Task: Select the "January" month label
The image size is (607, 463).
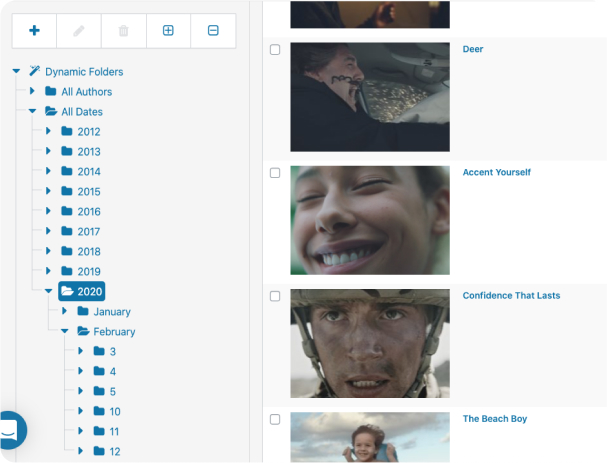Action: (x=112, y=312)
